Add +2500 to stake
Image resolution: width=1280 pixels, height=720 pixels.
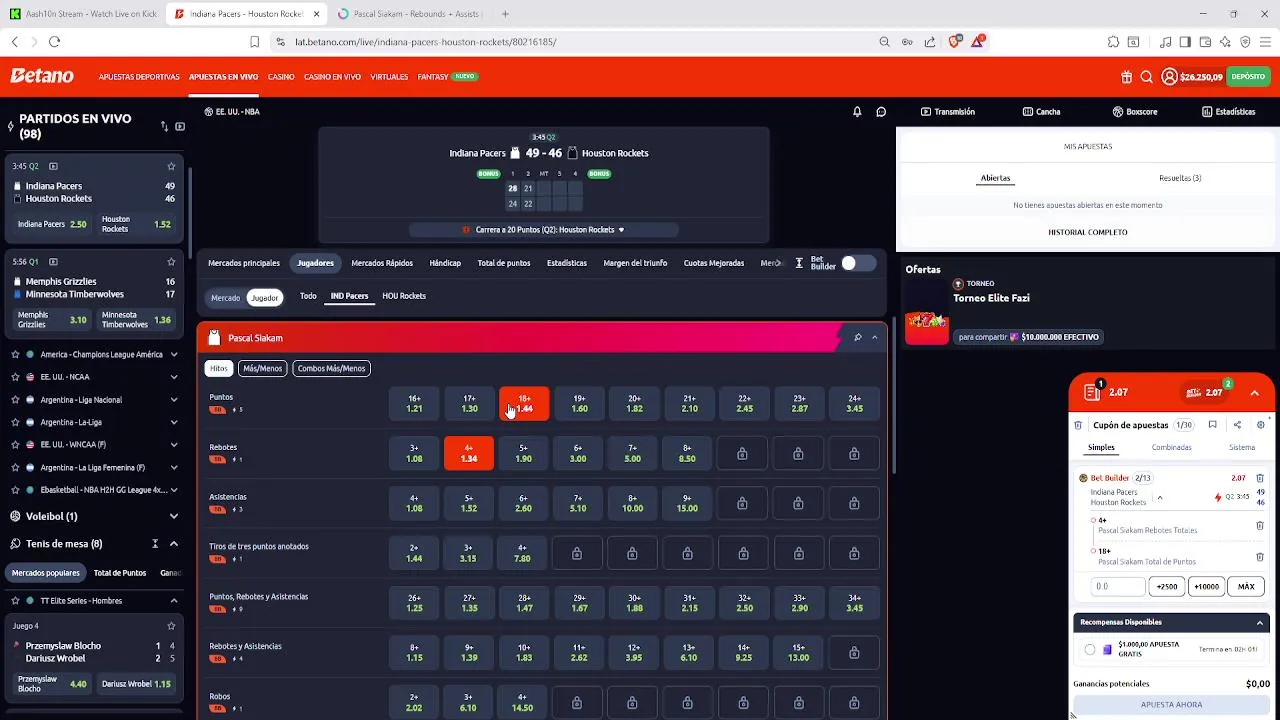coord(1166,587)
